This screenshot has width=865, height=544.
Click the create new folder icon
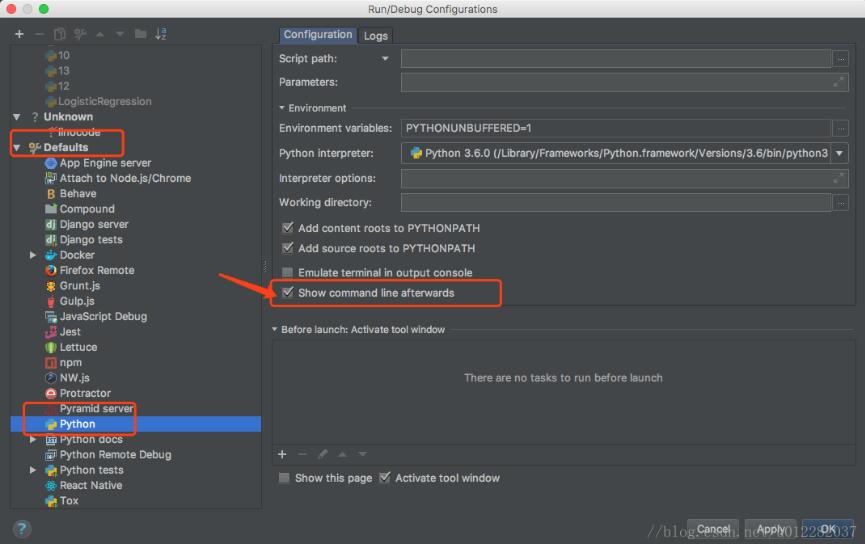pyautogui.click(x=141, y=34)
